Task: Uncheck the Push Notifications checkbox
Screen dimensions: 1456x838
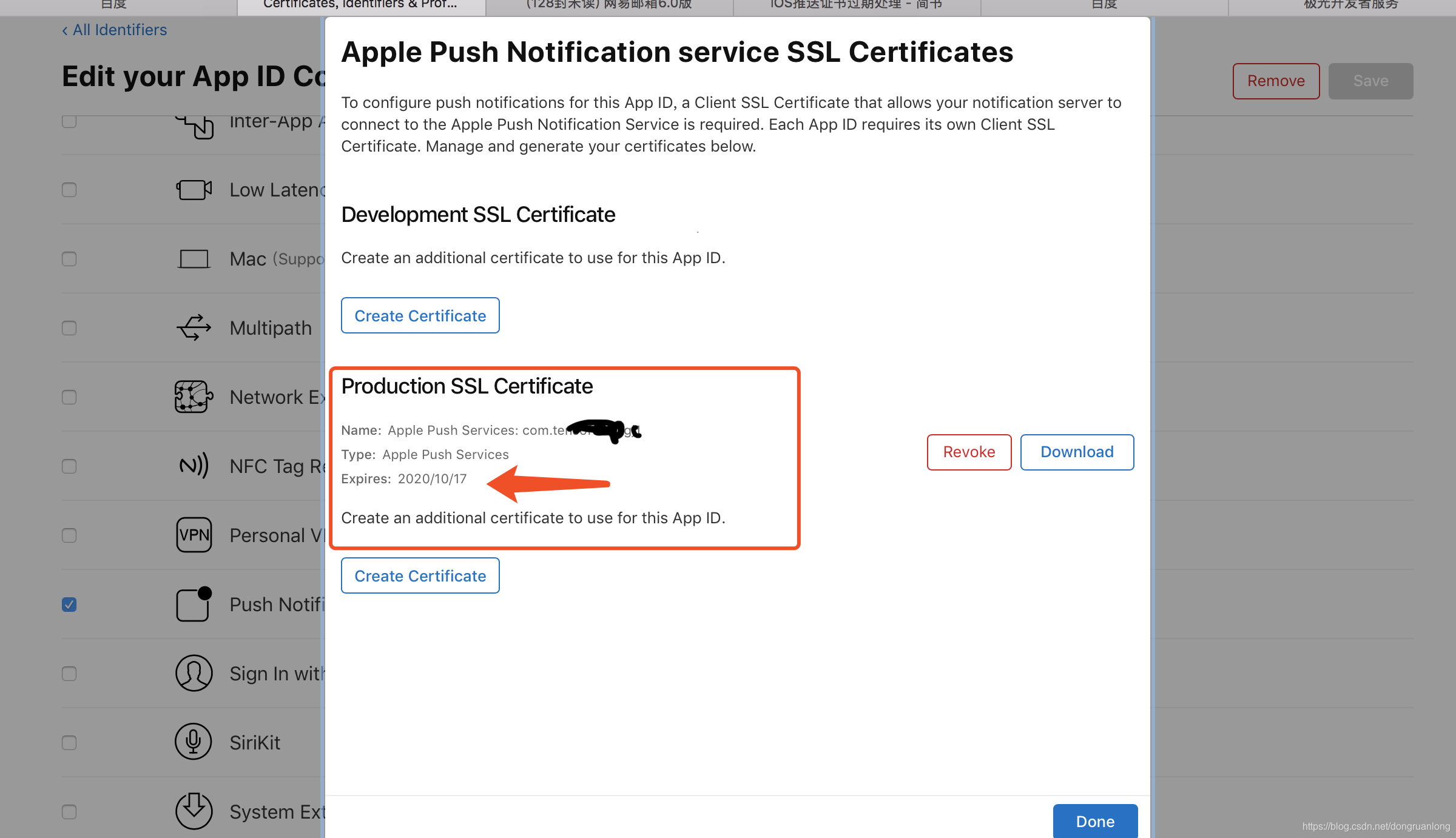Action: click(x=69, y=605)
